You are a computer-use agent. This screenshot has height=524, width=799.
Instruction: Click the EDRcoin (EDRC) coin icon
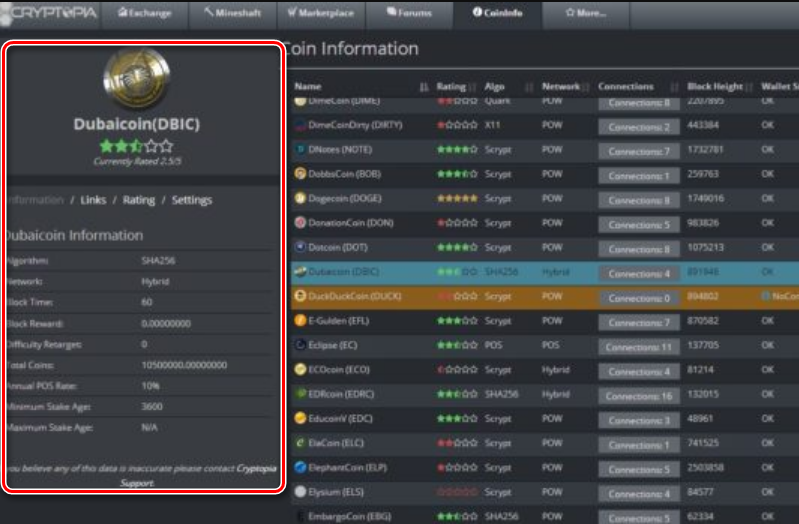tap(300, 394)
